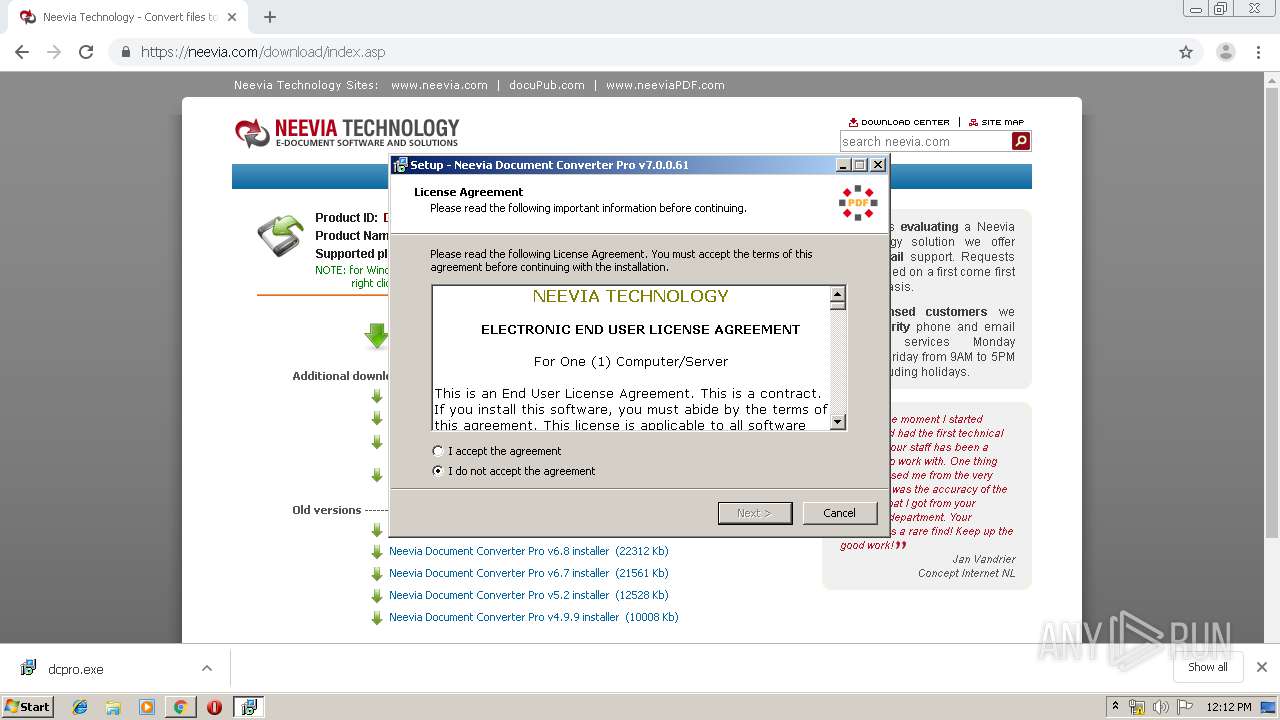
Task: Click green arrow beside v4.9.9 installer
Action: pos(377,618)
